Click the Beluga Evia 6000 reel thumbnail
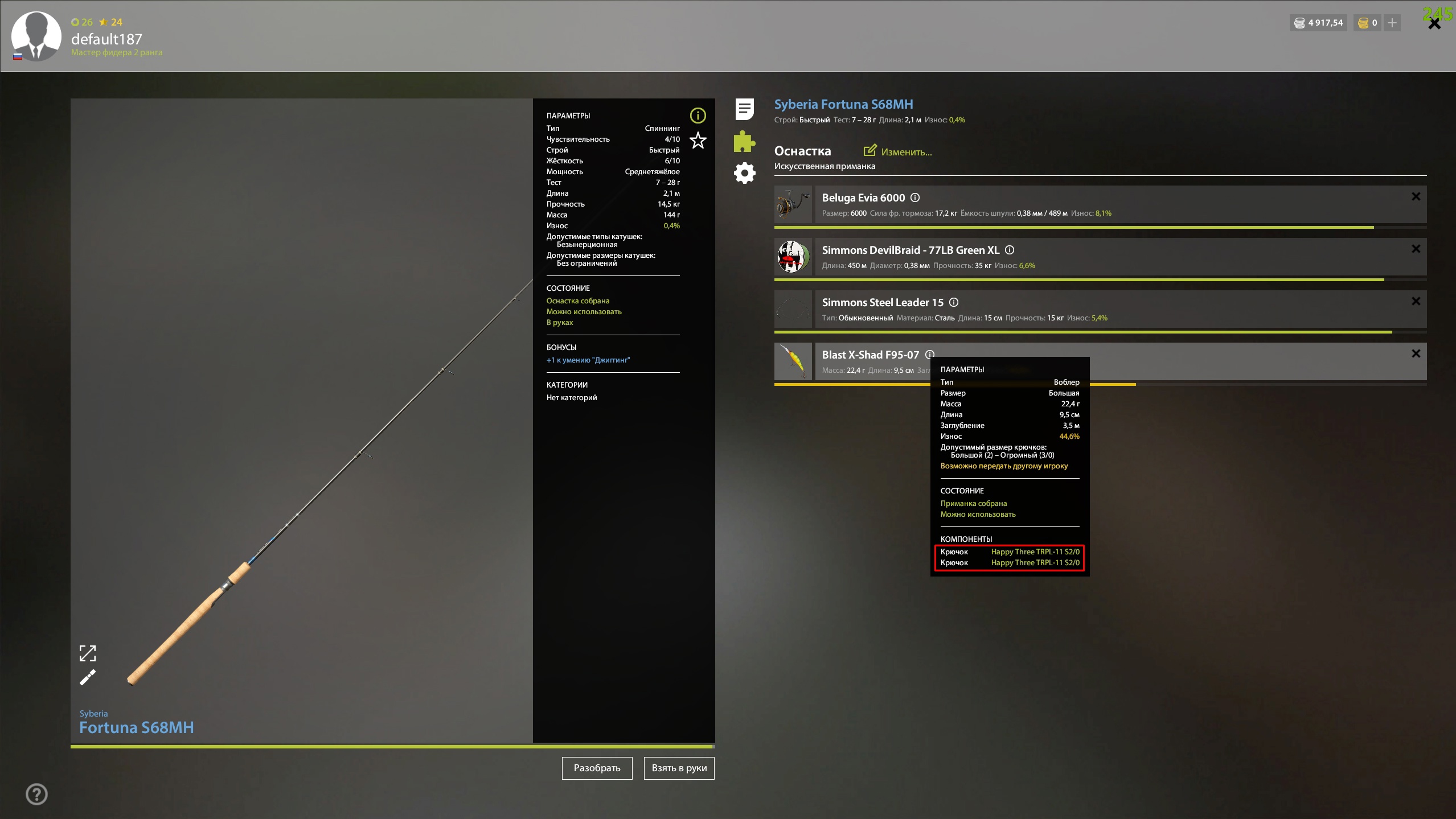The width and height of the screenshot is (1456, 819). click(x=793, y=204)
